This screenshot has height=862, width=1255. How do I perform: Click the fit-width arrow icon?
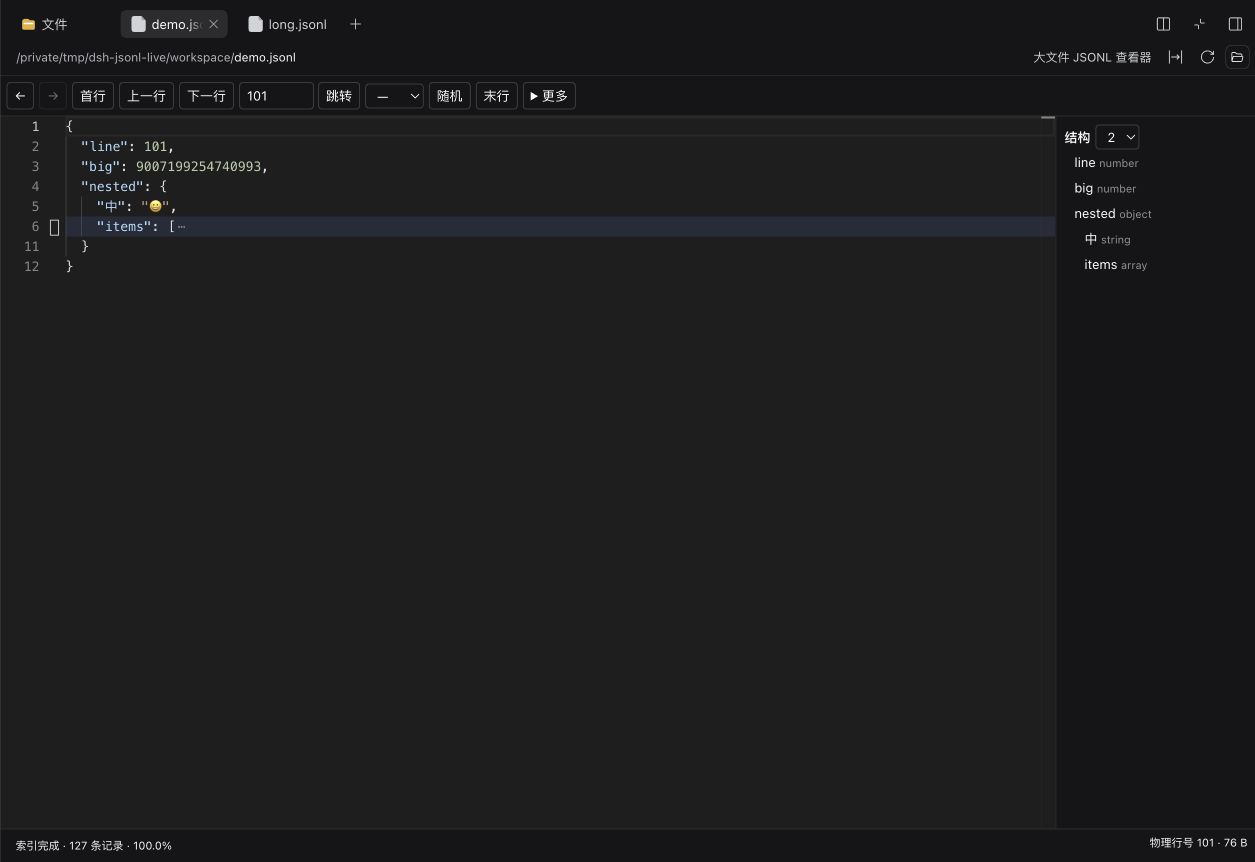click(1175, 57)
